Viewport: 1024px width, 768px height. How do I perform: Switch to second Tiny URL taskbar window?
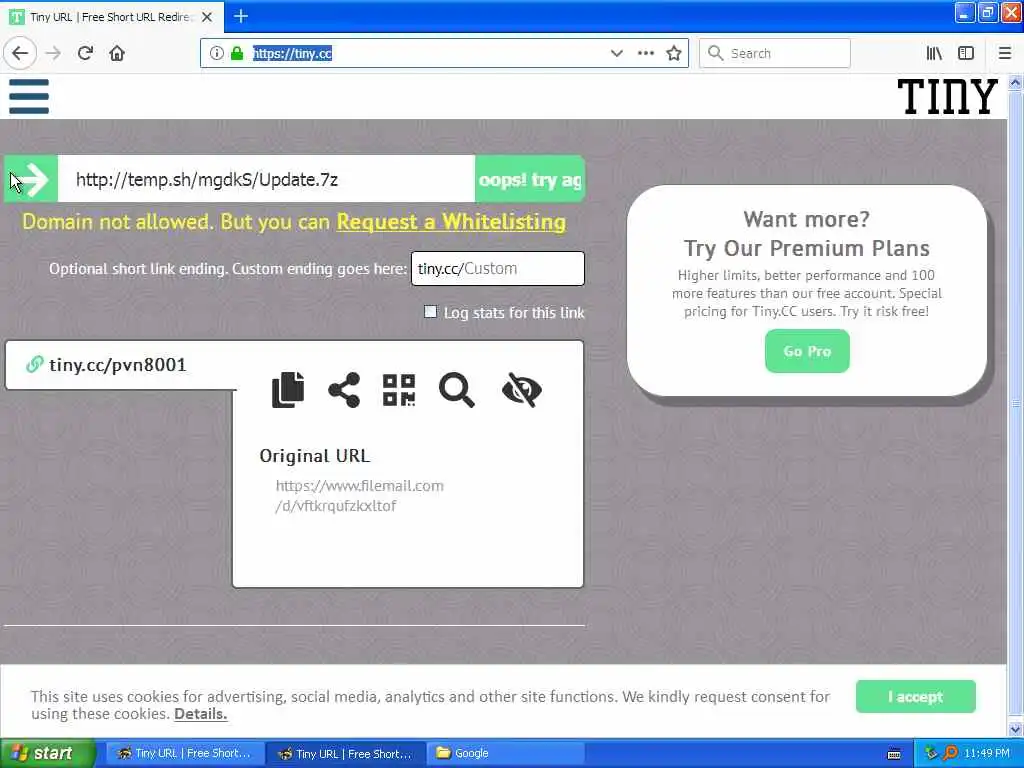[x=346, y=753]
